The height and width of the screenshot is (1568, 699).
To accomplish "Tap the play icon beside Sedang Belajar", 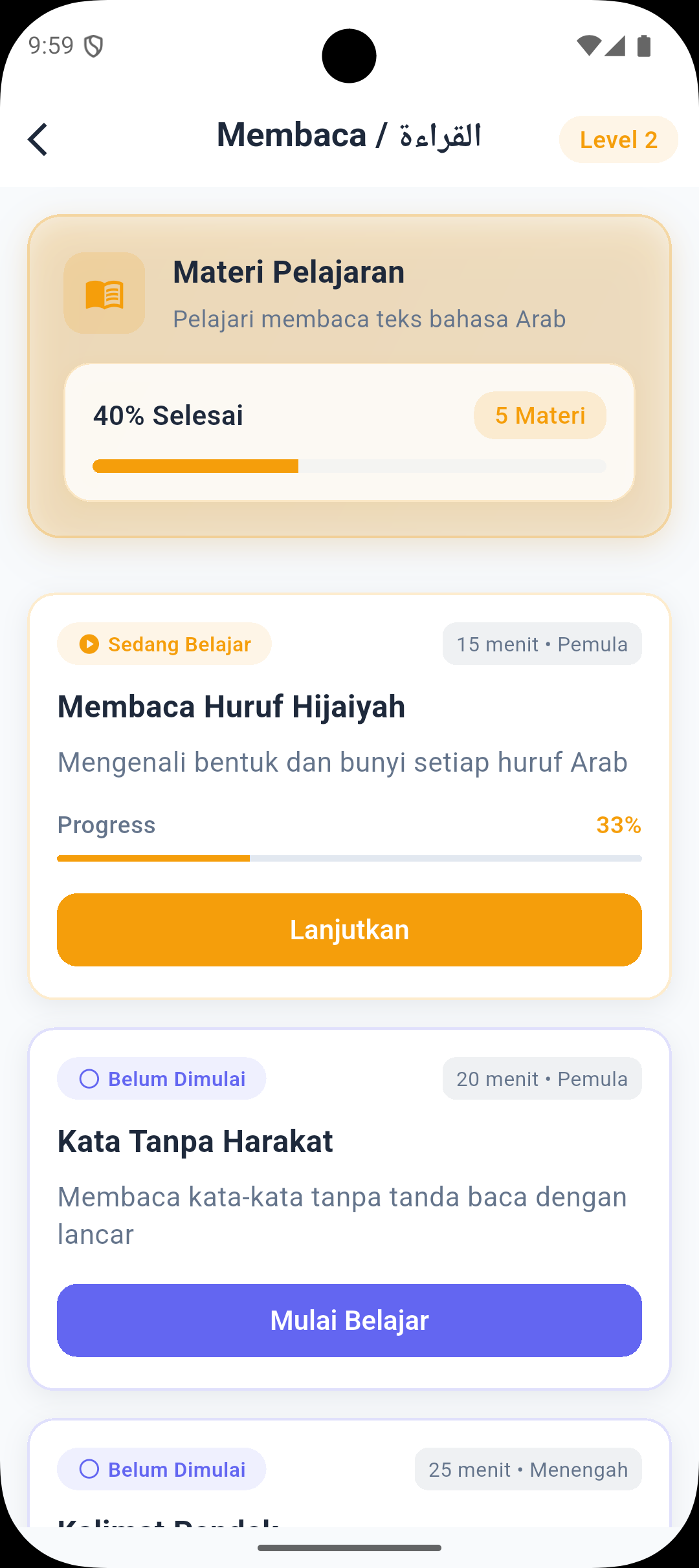I will [89, 644].
